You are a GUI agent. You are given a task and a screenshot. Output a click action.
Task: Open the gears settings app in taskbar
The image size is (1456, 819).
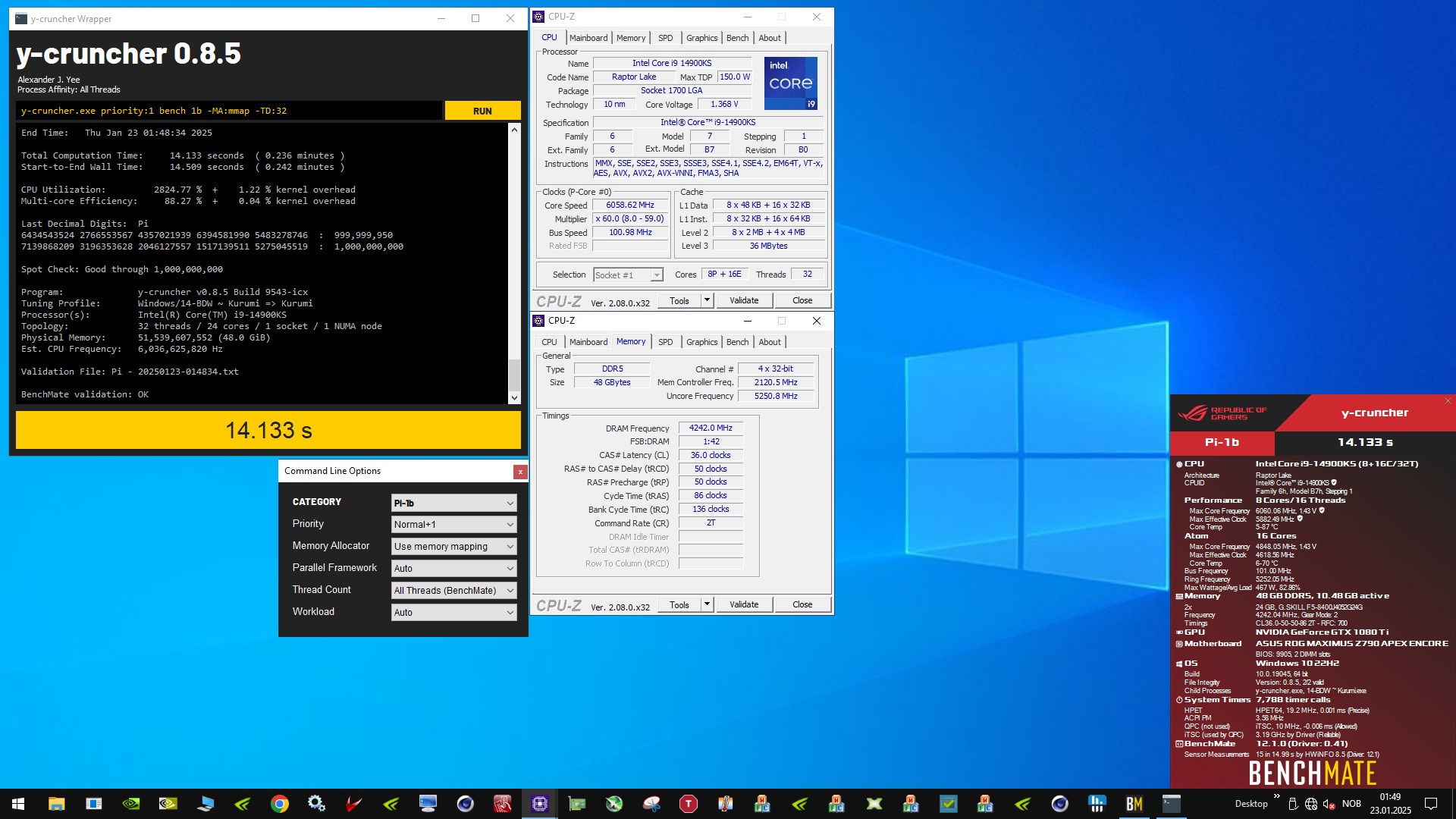tap(317, 804)
